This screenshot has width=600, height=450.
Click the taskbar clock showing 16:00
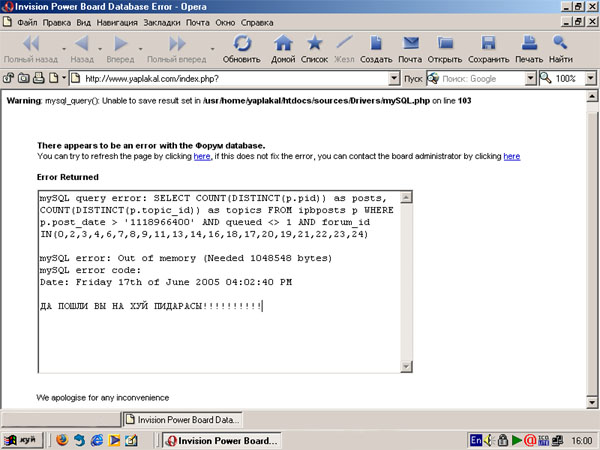coord(582,441)
